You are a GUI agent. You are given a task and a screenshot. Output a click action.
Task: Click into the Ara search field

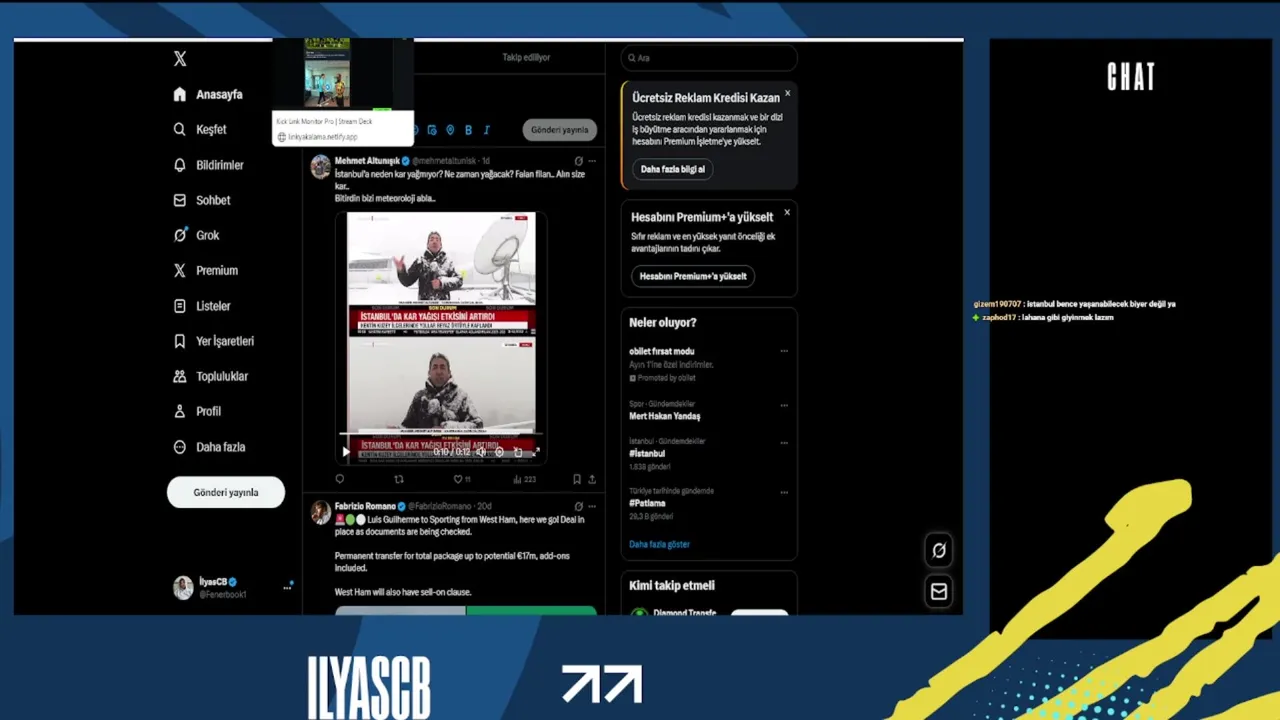pyautogui.click(x=710, y=58)
